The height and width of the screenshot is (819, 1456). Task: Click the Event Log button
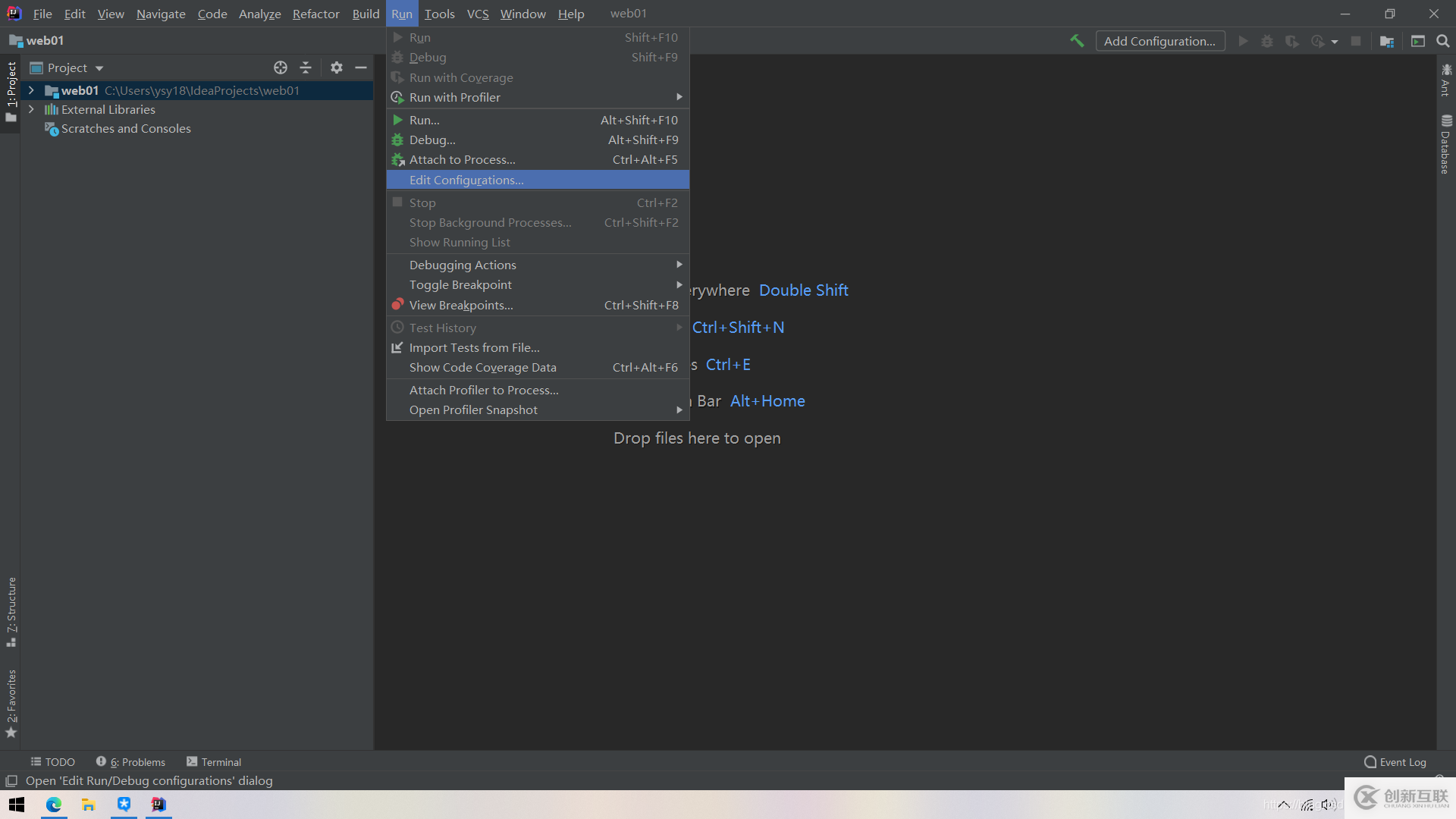point(1397,762)
